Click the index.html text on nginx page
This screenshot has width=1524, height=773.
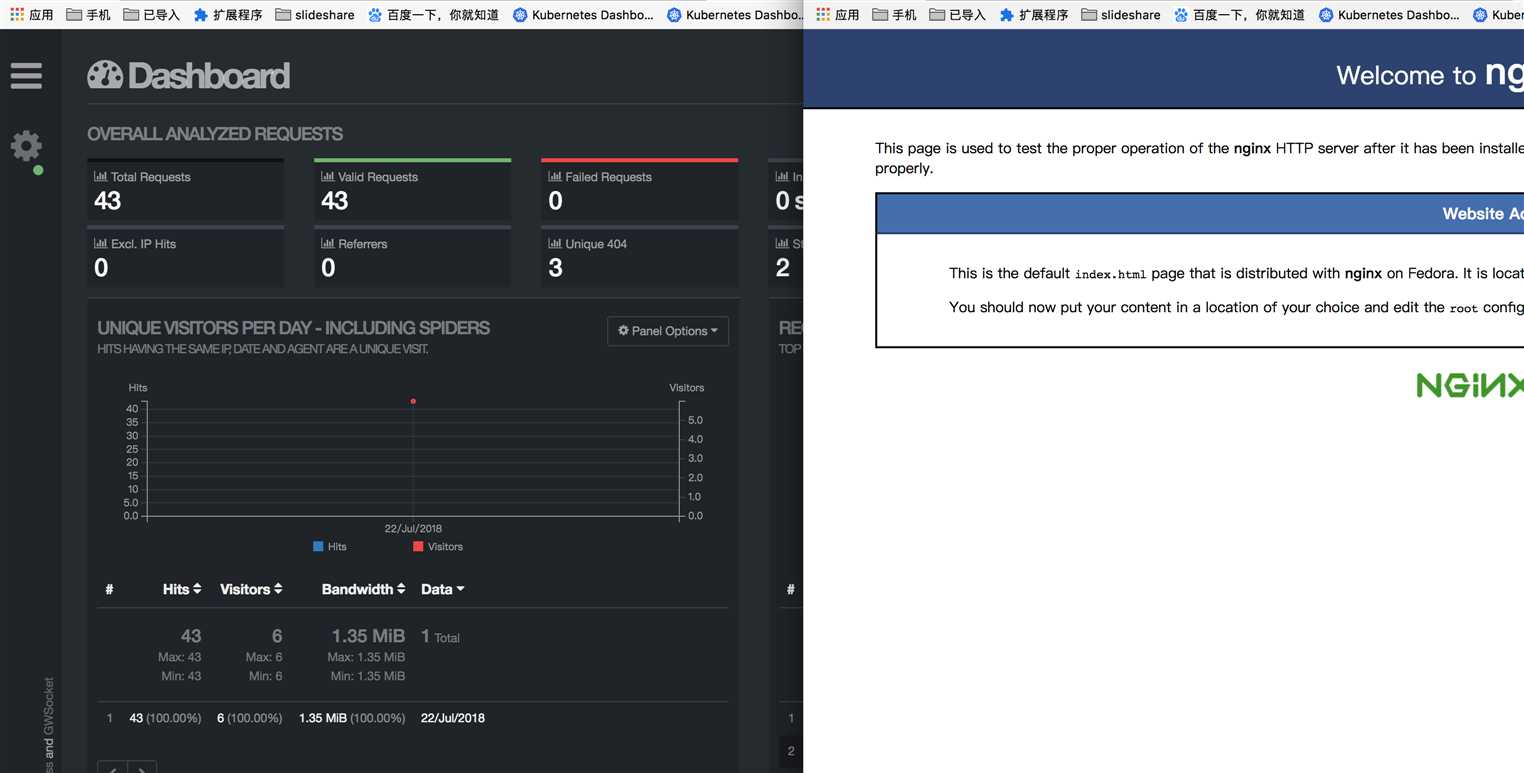pos(1110,274)
